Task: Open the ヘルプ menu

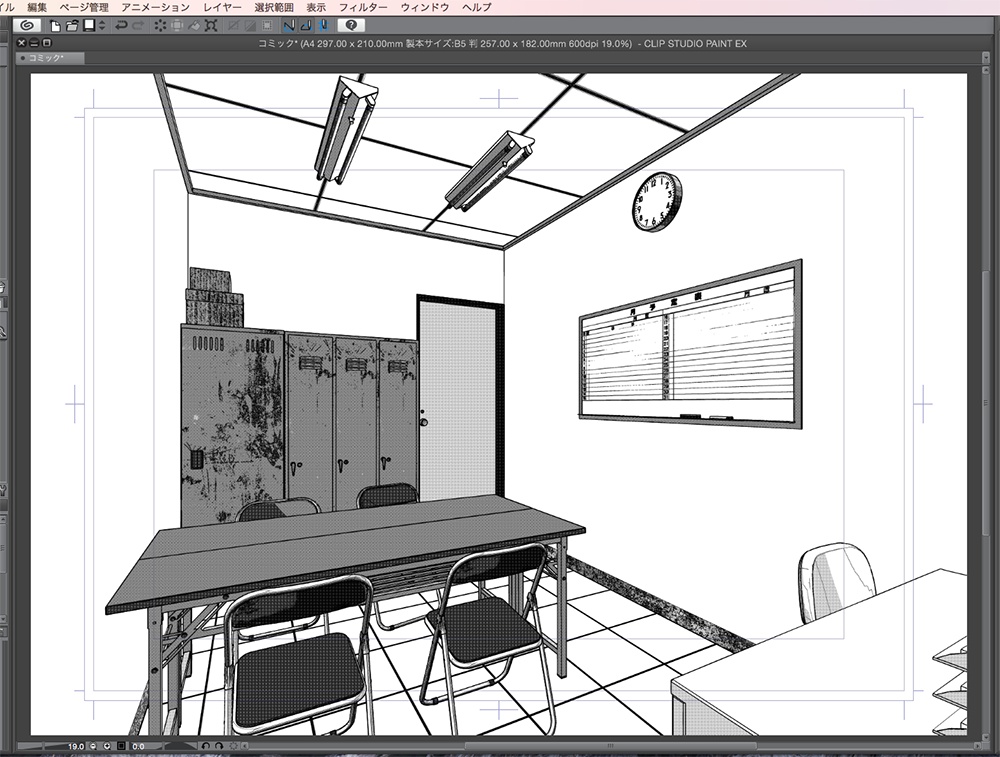Action: pyautogui.click(x=476, y=7)
